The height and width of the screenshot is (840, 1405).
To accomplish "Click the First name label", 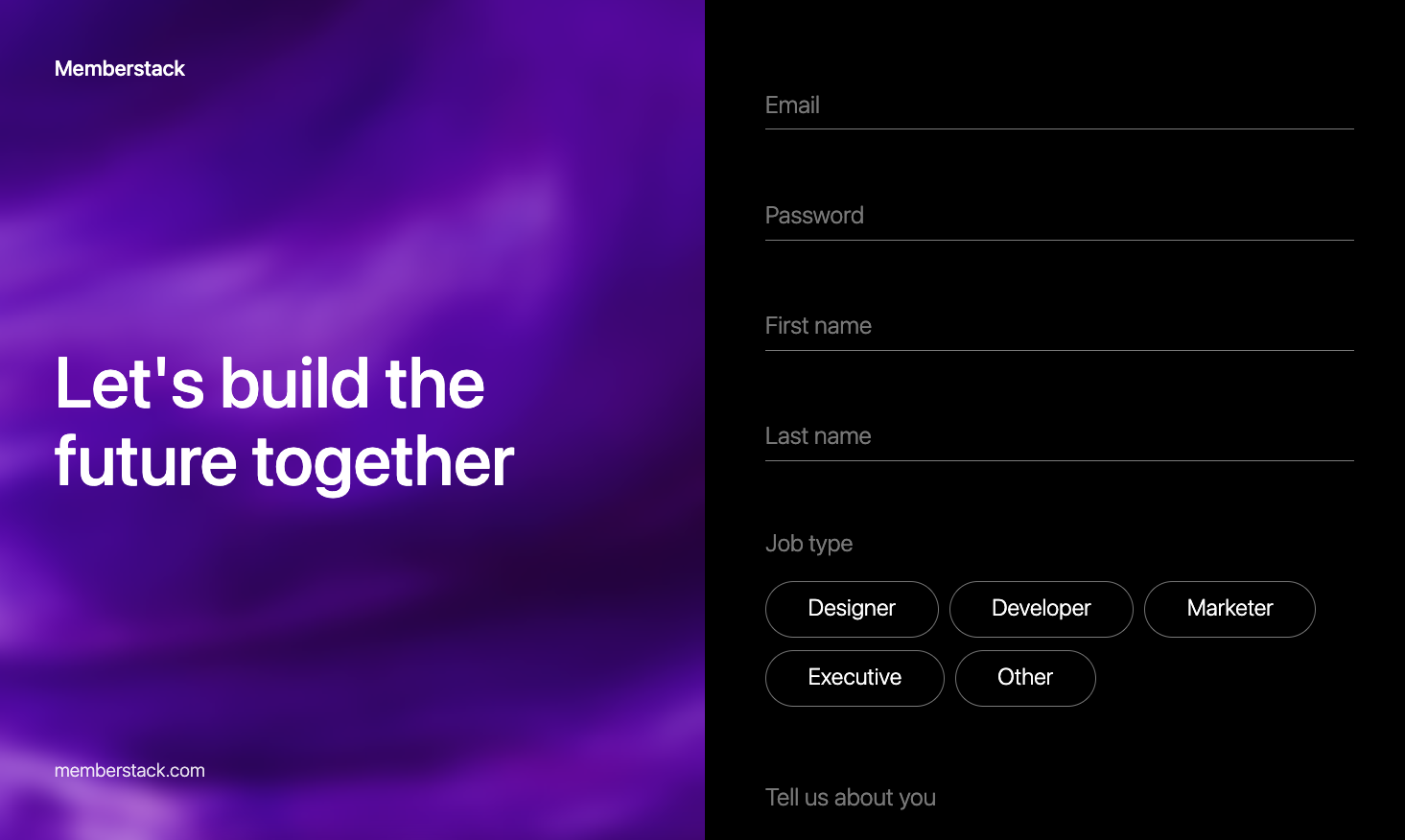I will point(818,326).
